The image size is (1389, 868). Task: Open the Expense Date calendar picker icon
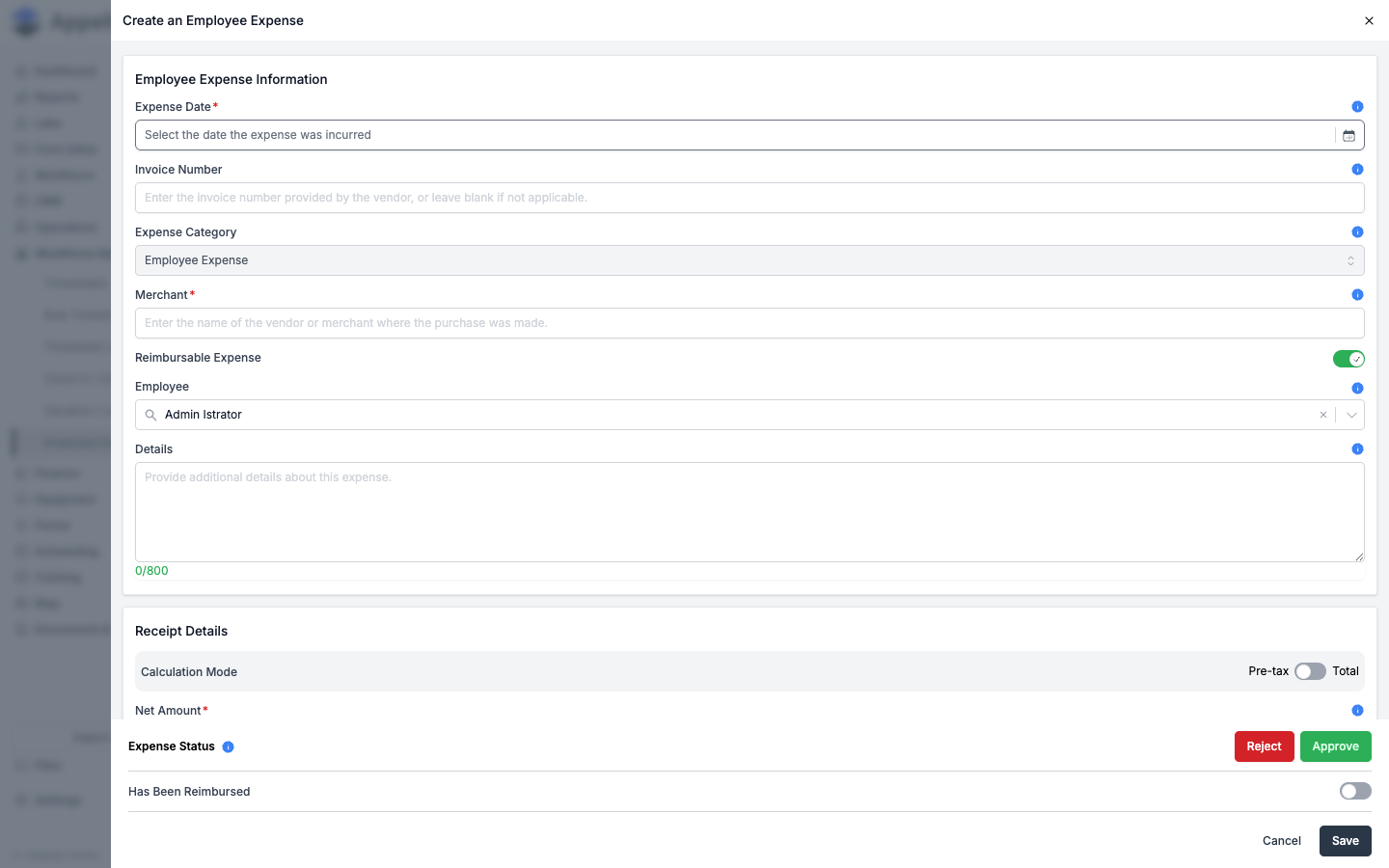[1348, 136]
